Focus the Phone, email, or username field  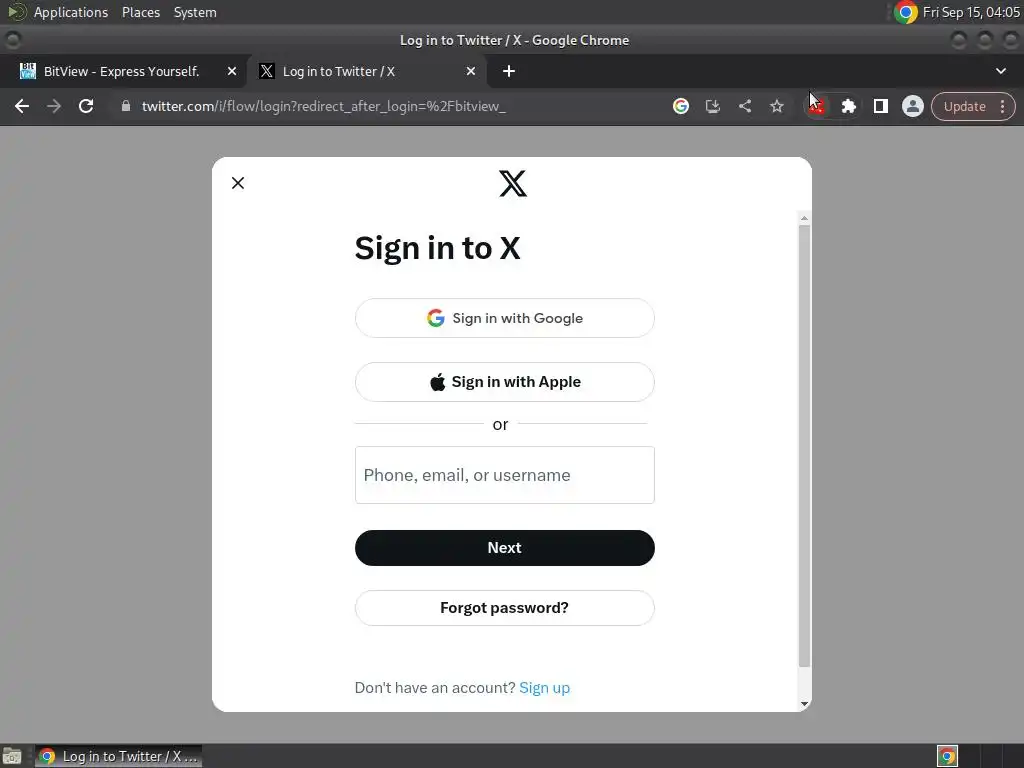point(505,475)
